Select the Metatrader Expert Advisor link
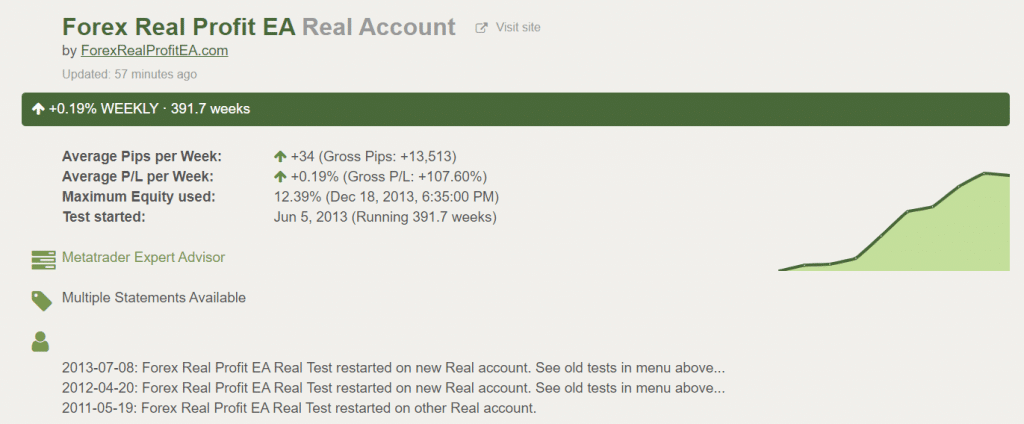The height and width of the screenshot is (424, 1024). [143, 257]
